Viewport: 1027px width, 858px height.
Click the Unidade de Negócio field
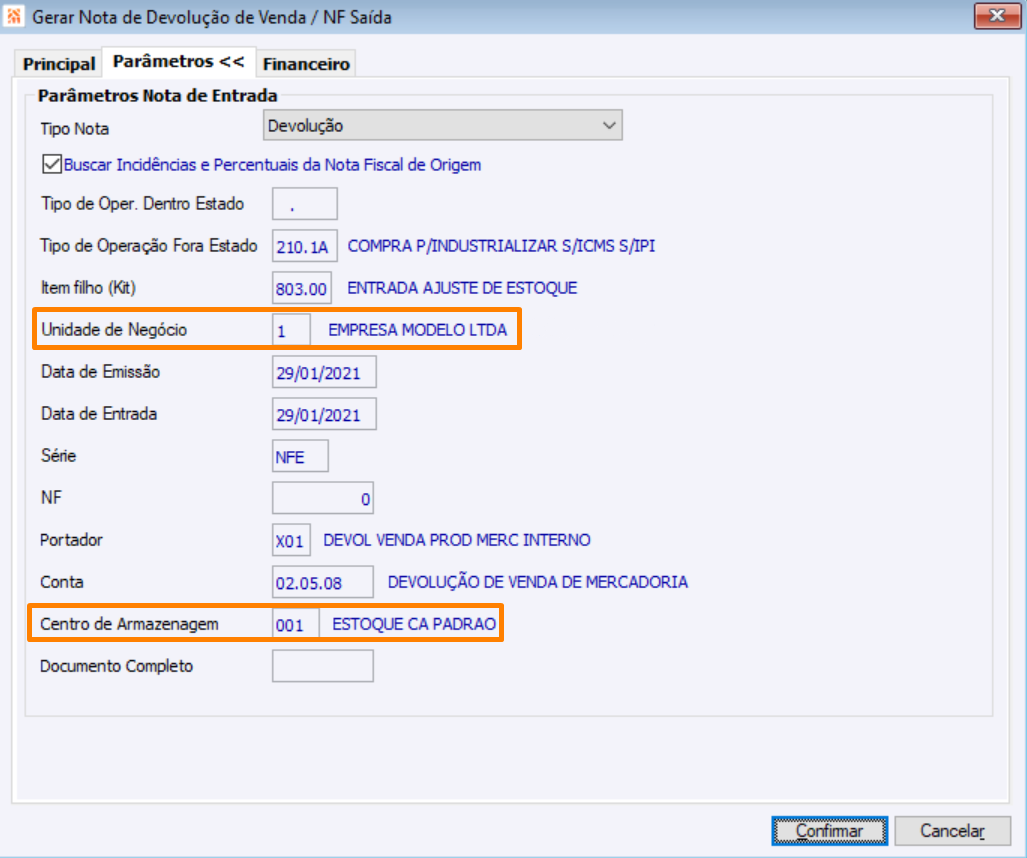(x=291, y=329)
